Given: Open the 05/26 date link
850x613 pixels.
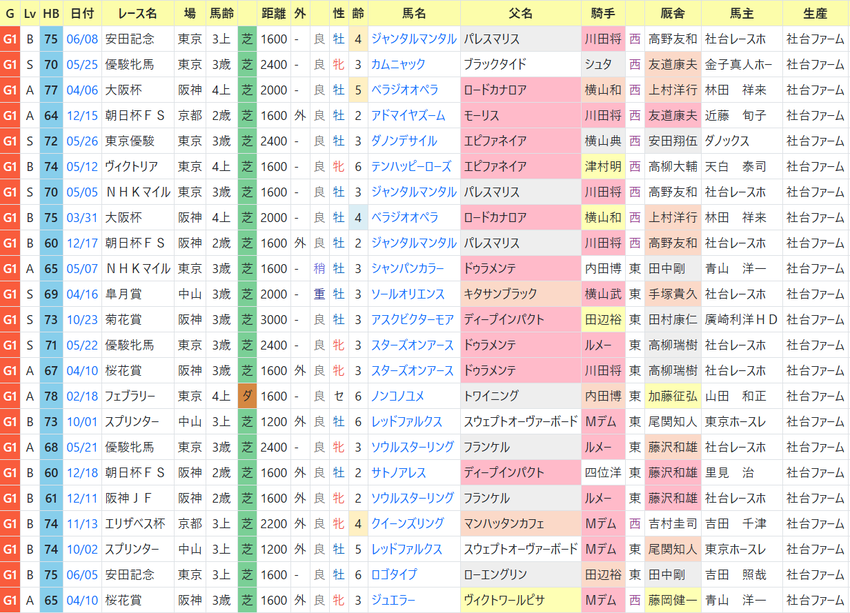Looking at the screenshot, I should pos(82,141).
